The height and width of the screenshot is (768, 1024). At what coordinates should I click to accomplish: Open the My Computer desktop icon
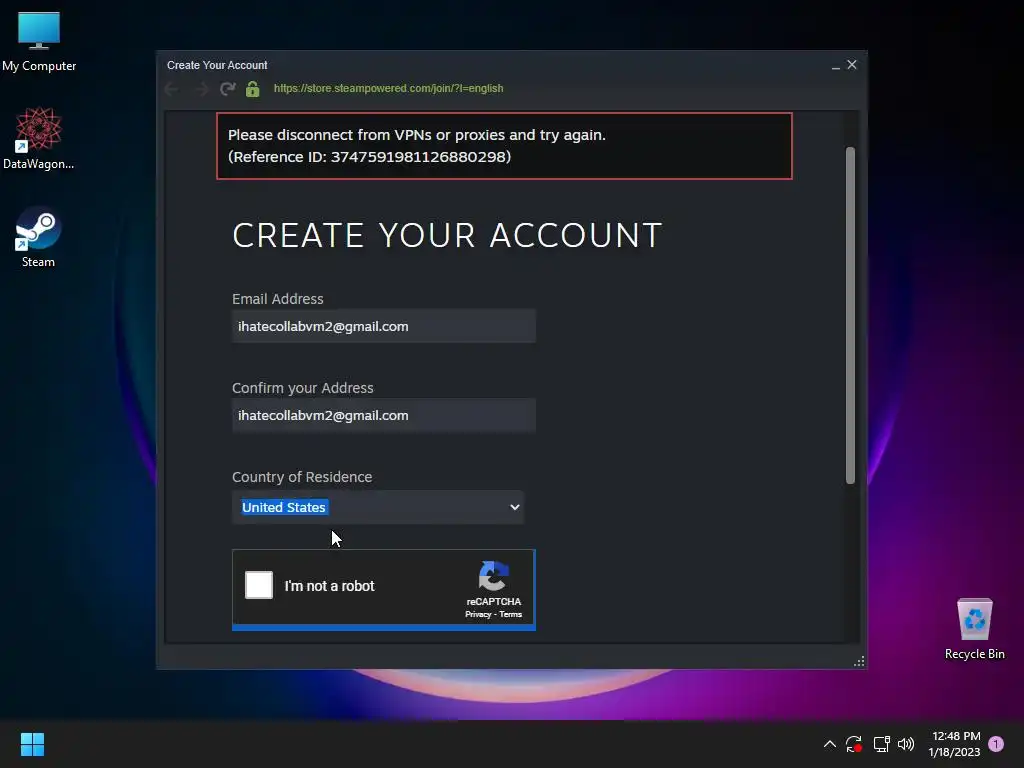click(39, 41)
